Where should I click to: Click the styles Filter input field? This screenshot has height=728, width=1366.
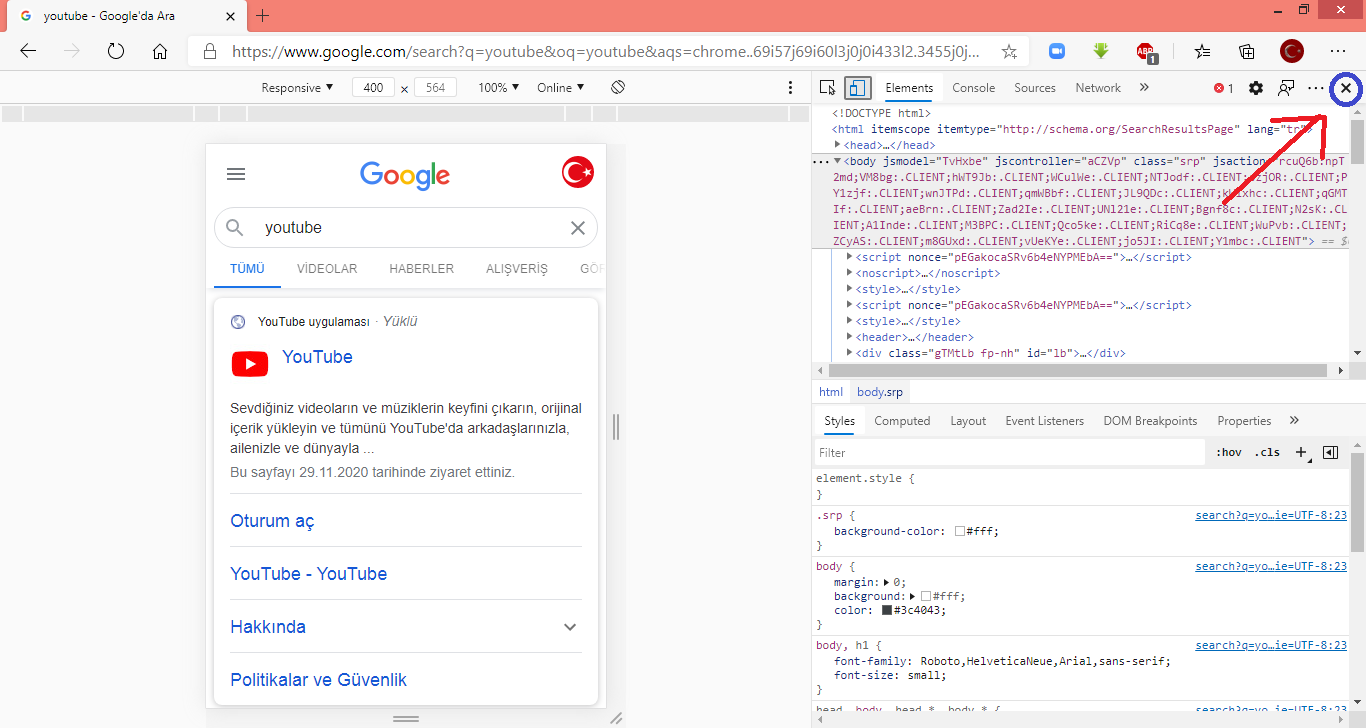(1008, 452)
